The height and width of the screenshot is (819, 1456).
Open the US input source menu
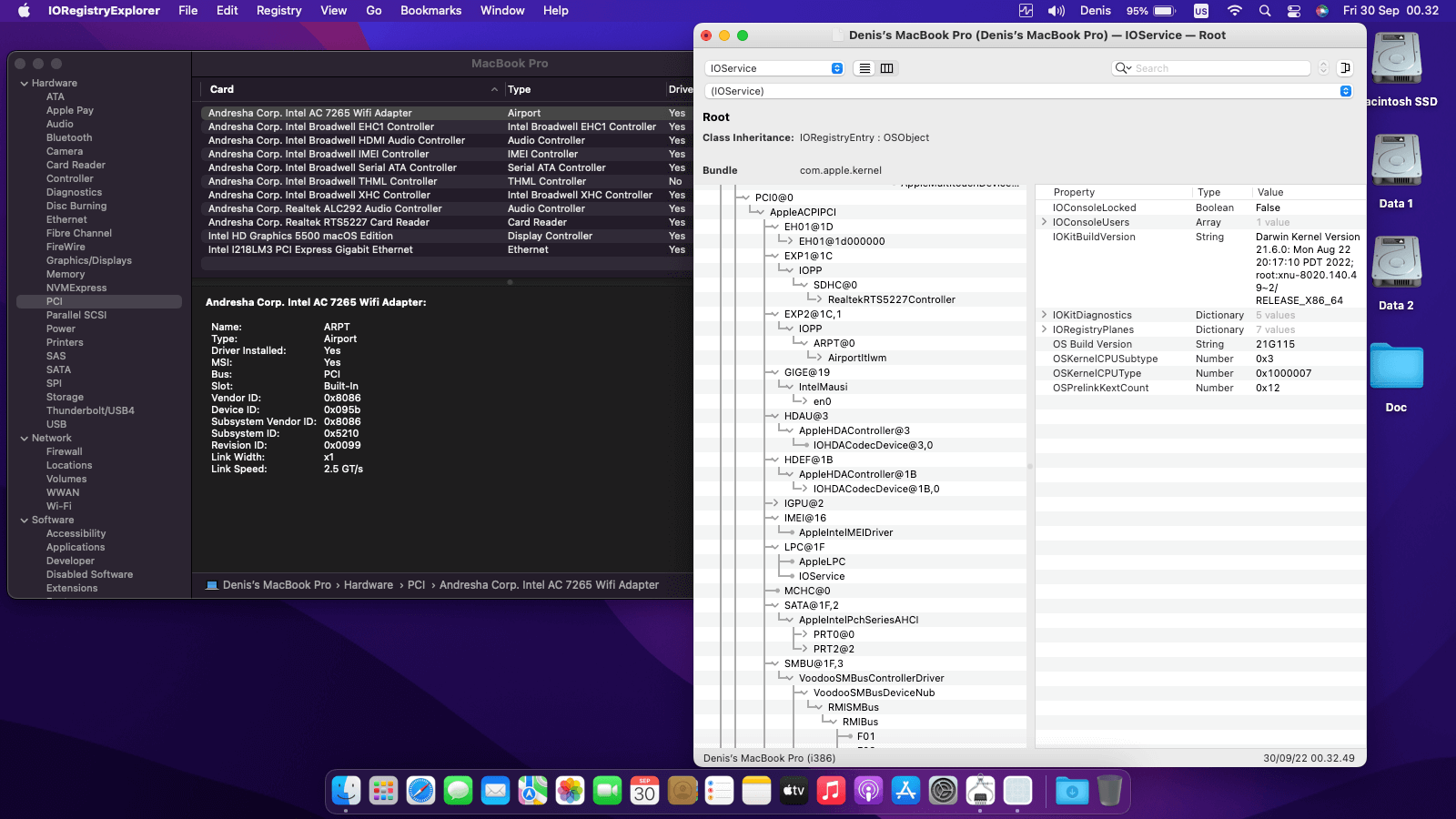[x=1201, y=11]
